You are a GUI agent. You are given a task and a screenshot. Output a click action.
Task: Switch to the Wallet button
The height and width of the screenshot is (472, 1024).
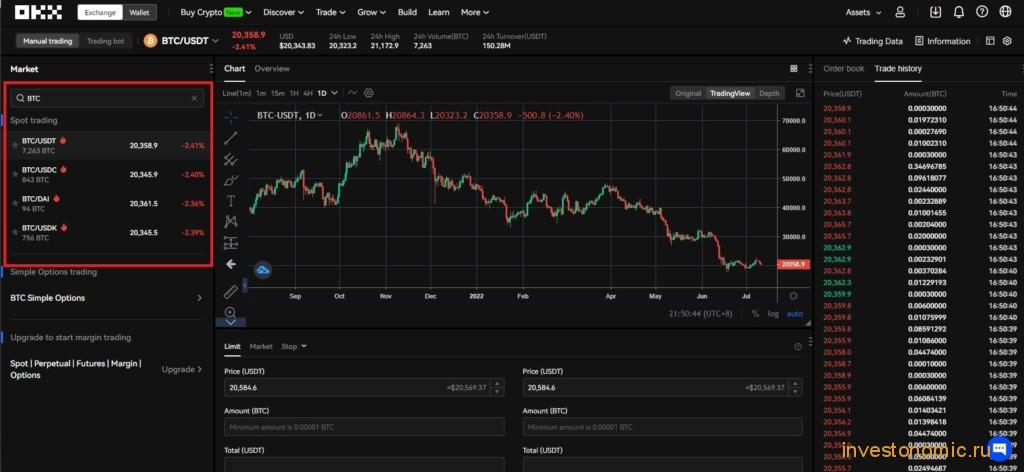tap(138, 12)
